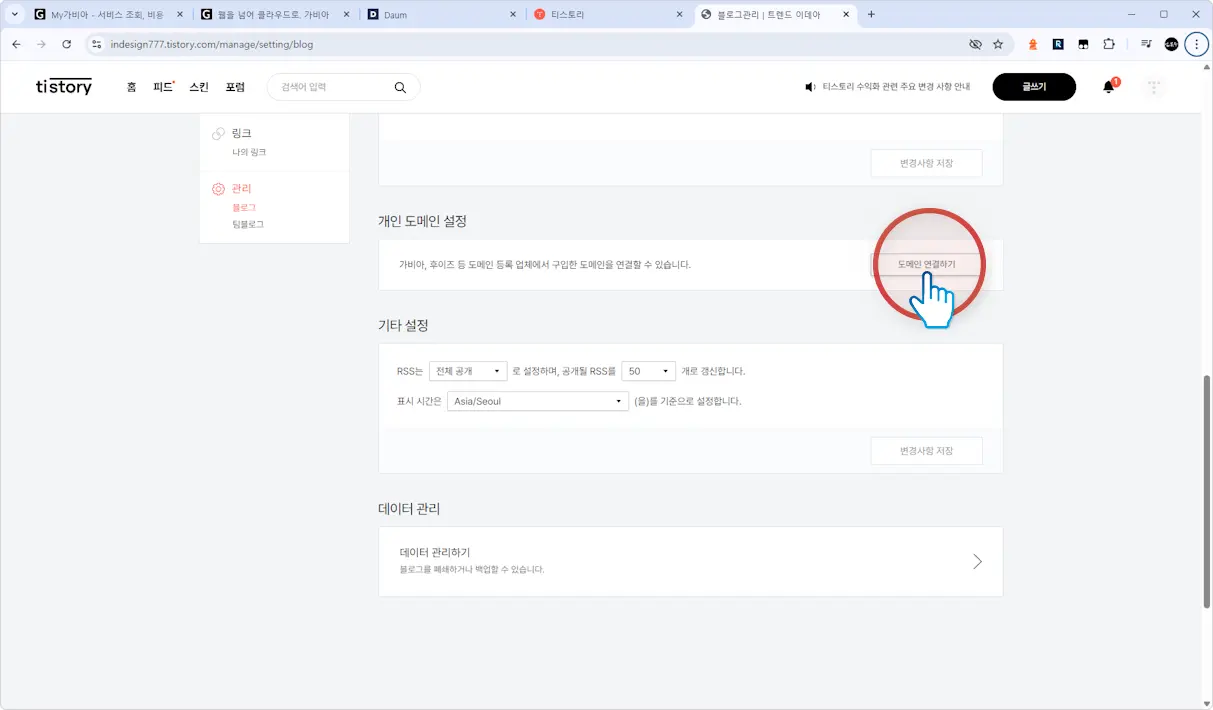Click the 도메인 연결하기 button
This screenshot has height=710, width=1213.
click(x=927, y=263)
